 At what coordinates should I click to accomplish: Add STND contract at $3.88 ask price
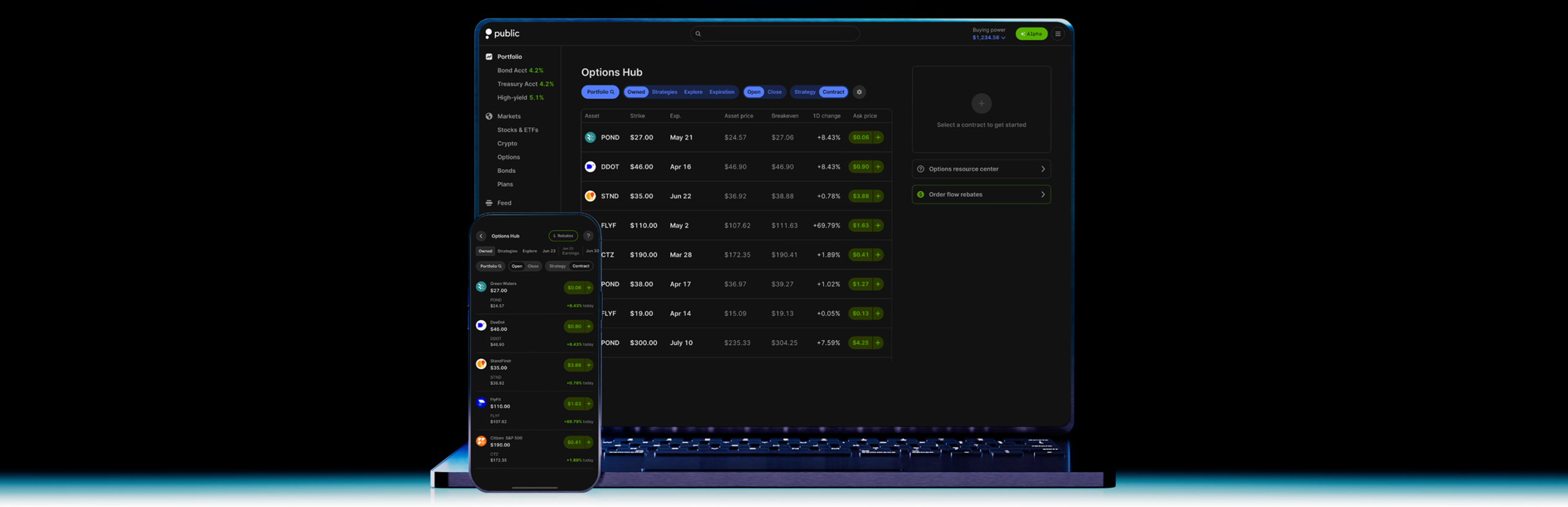click(878, 196)
